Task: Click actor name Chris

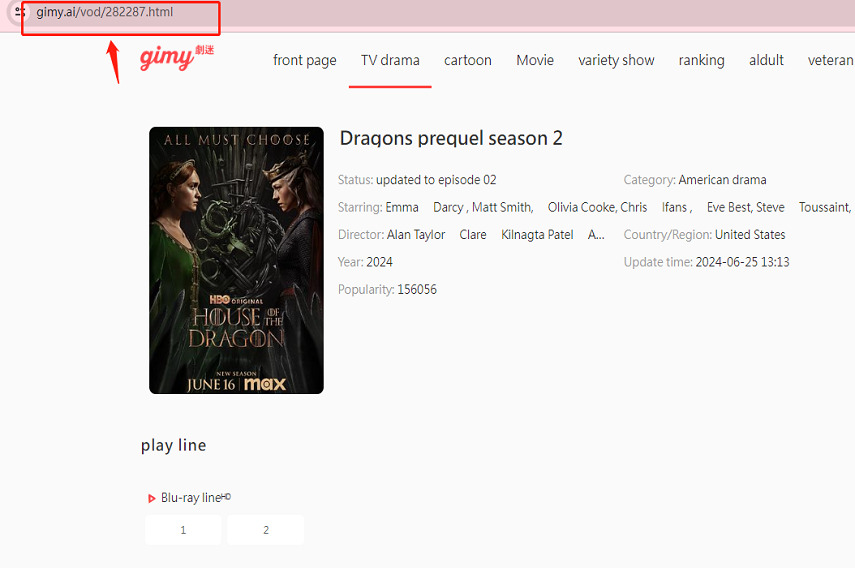Action: 634,207
